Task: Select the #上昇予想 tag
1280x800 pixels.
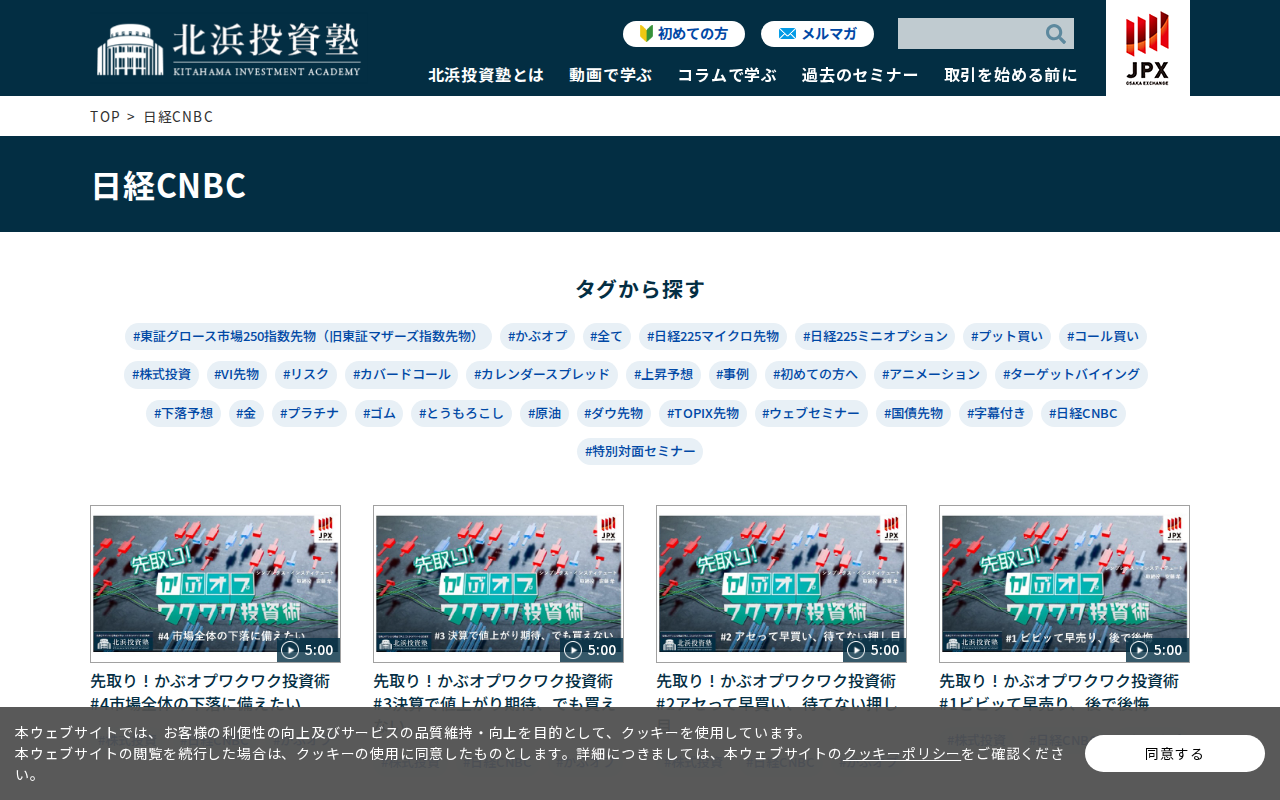Action: [x=663, y=375]
